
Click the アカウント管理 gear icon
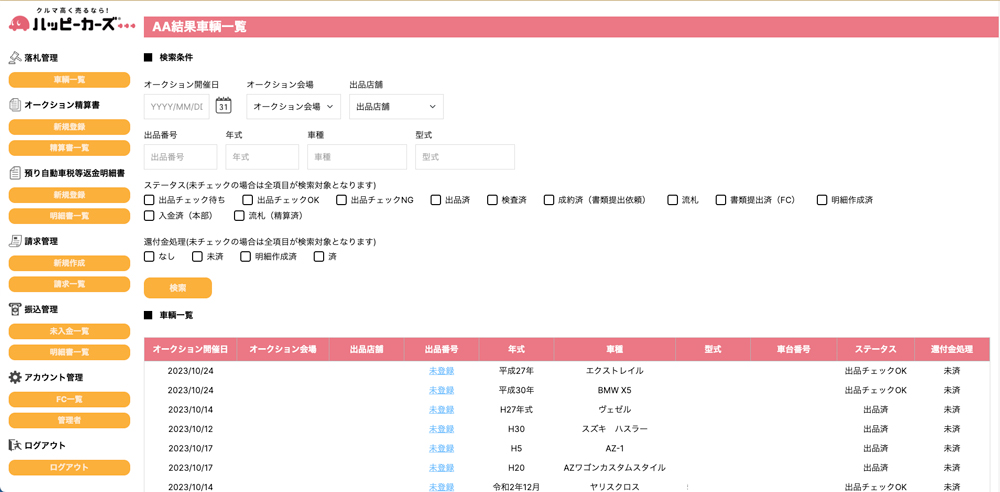point(15,377)
